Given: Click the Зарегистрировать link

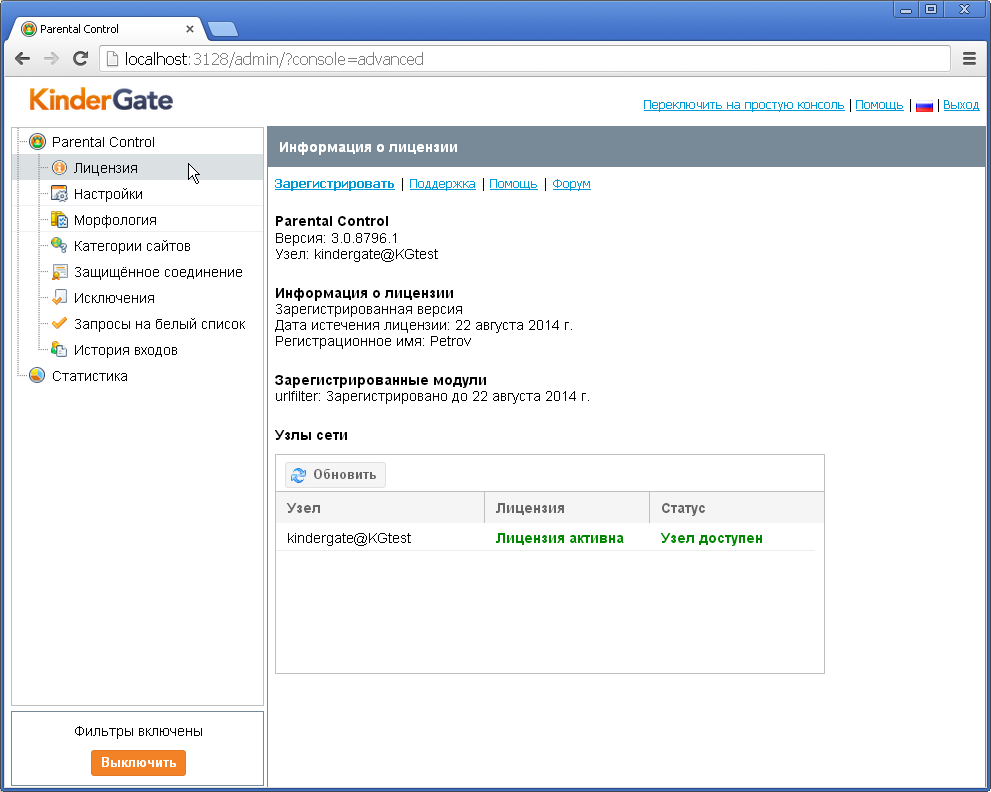Looking at the screenshot, I should point(334,183).
